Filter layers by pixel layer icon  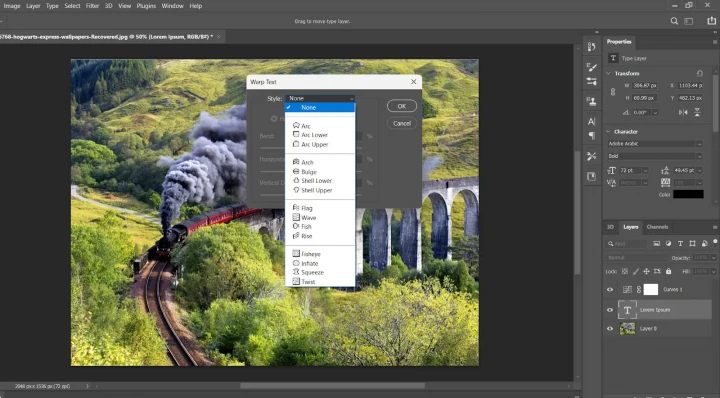coord(657,244)
